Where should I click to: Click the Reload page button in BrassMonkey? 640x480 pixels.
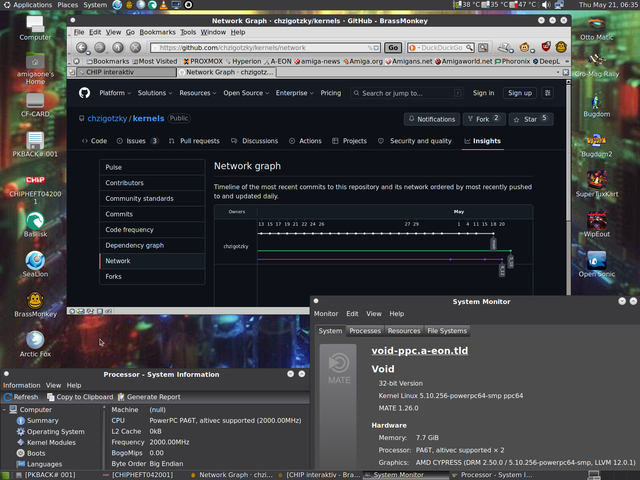[118, 48]
